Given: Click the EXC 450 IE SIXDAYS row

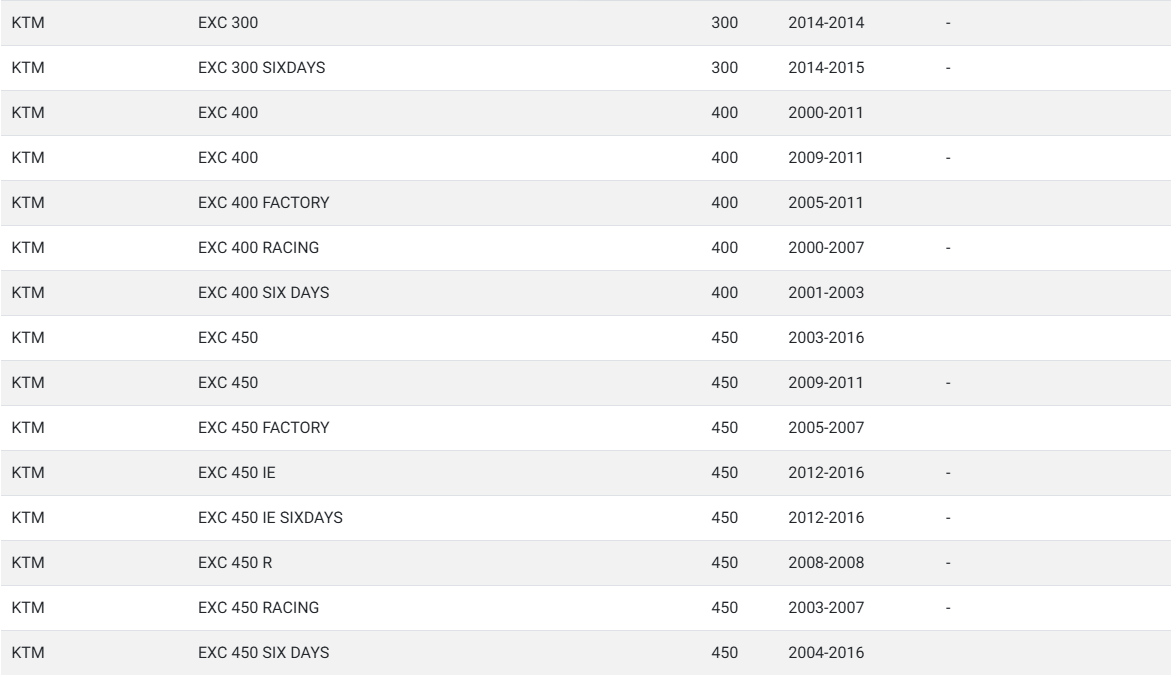Looking at the screenshot, I should point(586,517).
